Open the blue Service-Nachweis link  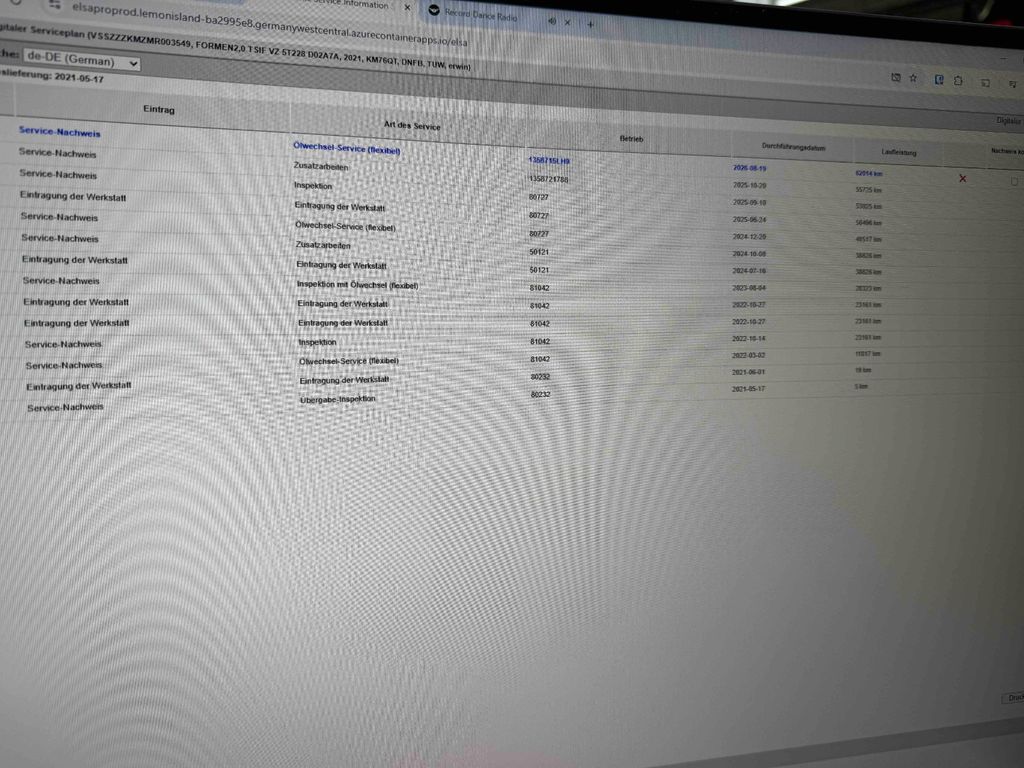point(59,131)
